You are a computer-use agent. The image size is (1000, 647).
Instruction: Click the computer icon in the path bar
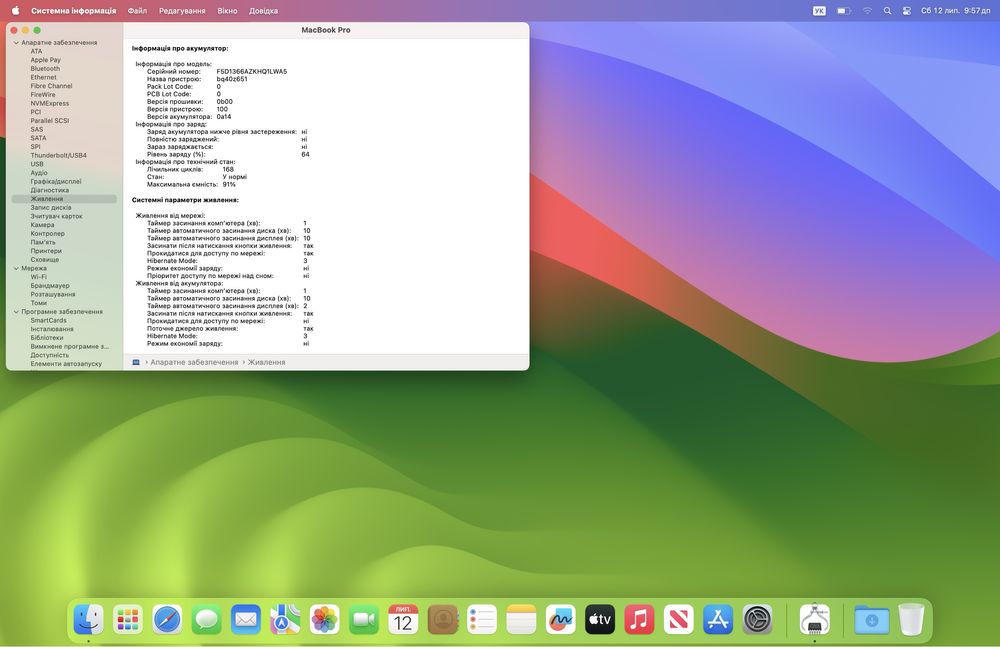[136, 362]
